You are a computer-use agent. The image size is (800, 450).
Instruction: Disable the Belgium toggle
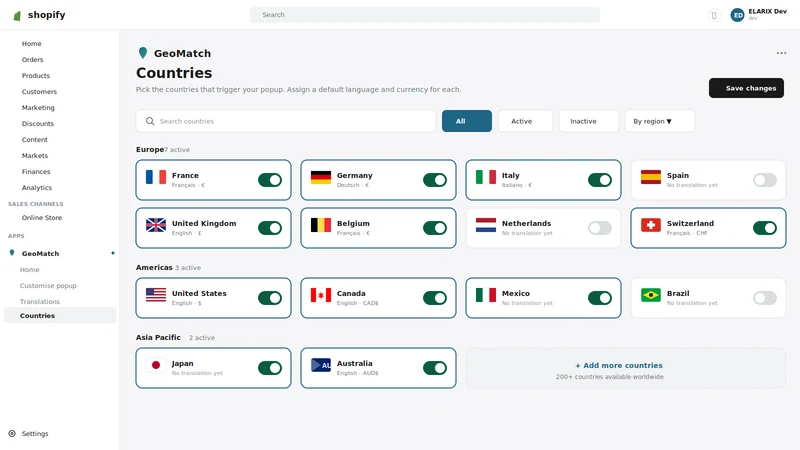pos(435,228)
